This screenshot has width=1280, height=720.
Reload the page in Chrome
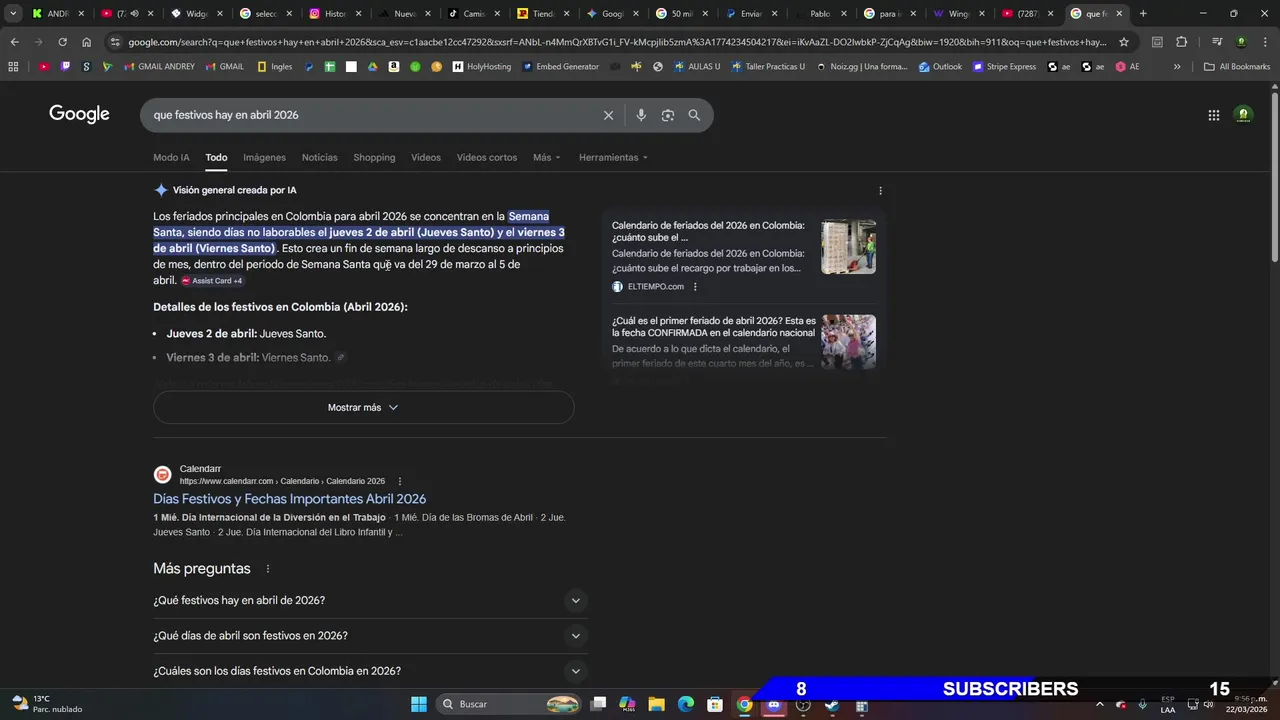click(62, 42)
